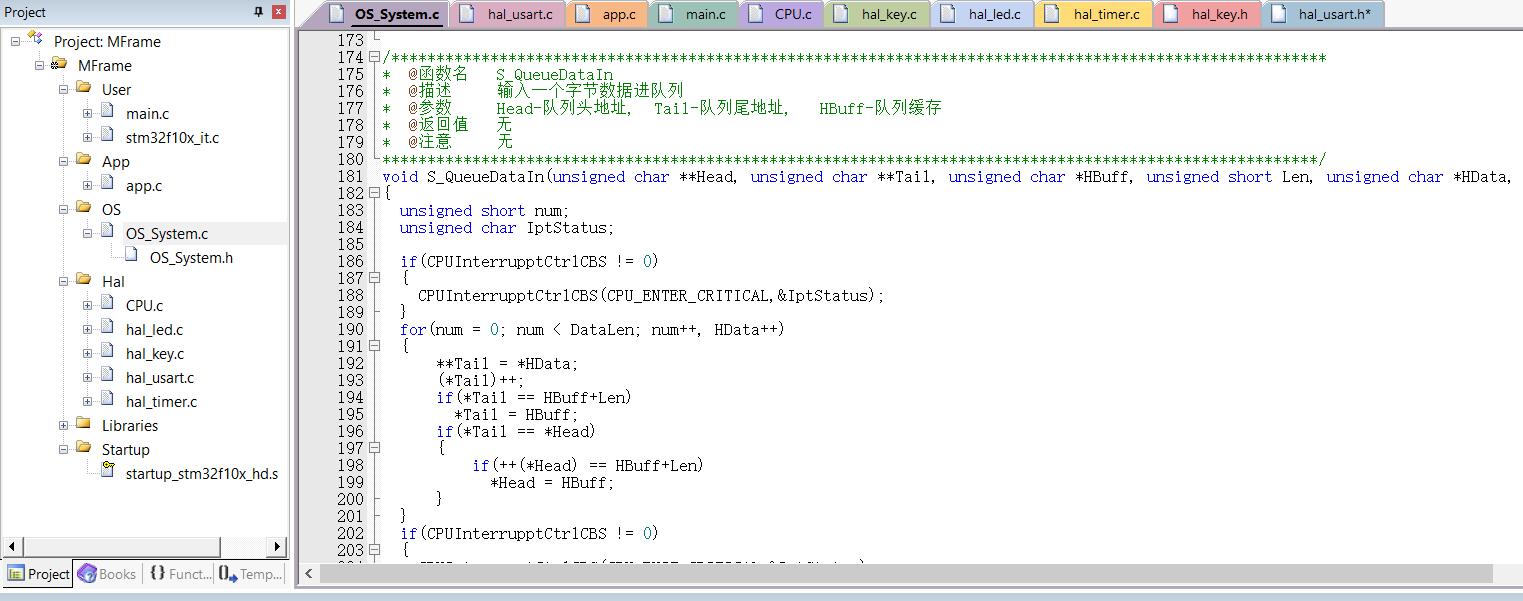The height and width of the screenshot is (601, 1523).
Task: Close the Project panel
Action: [x=279, y=12]
